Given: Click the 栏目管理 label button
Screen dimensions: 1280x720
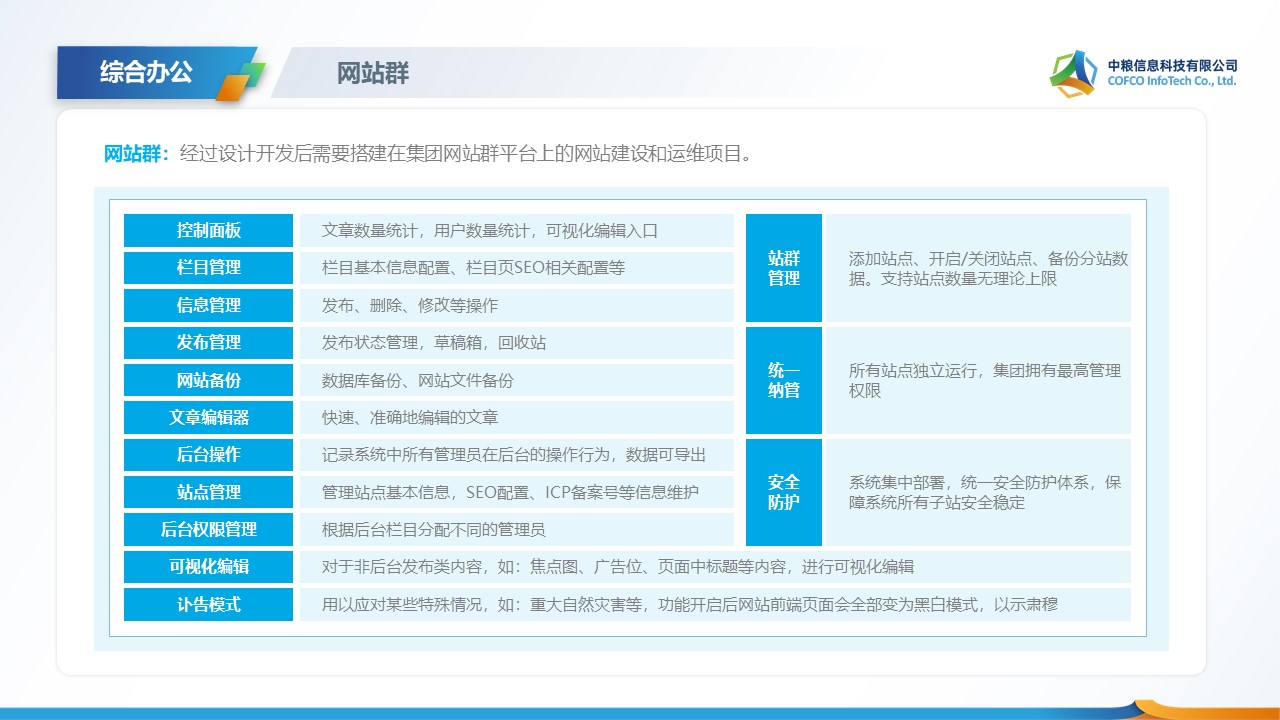Looking at the screenshot, I should pyautogui.click(x=208, y=268).
